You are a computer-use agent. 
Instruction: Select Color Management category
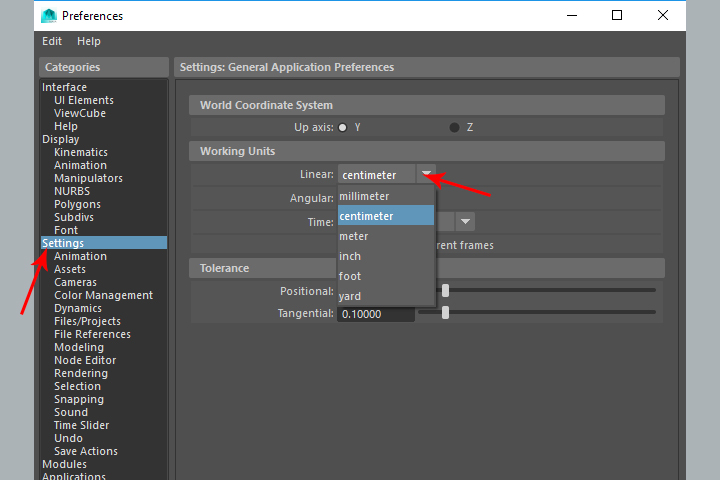pyautogui.click(x=103, y=295)
